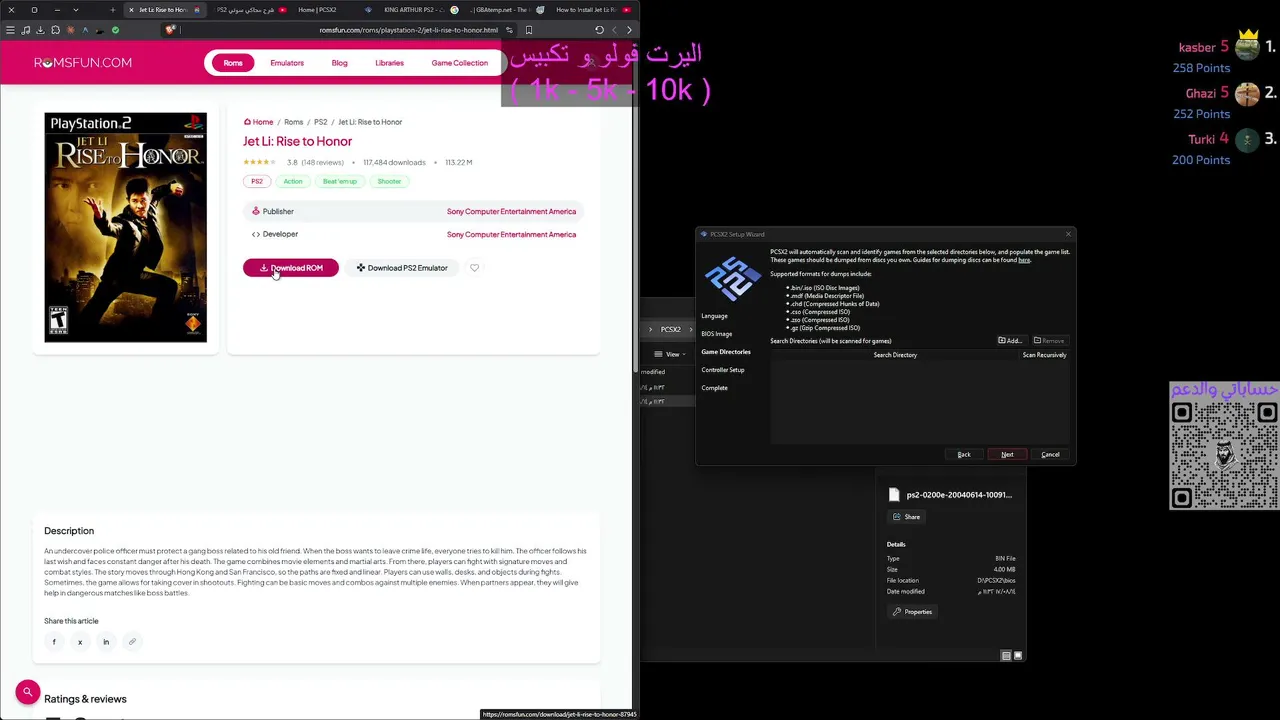
Task: Open browser downloads icon
Action: pos(40,30)
